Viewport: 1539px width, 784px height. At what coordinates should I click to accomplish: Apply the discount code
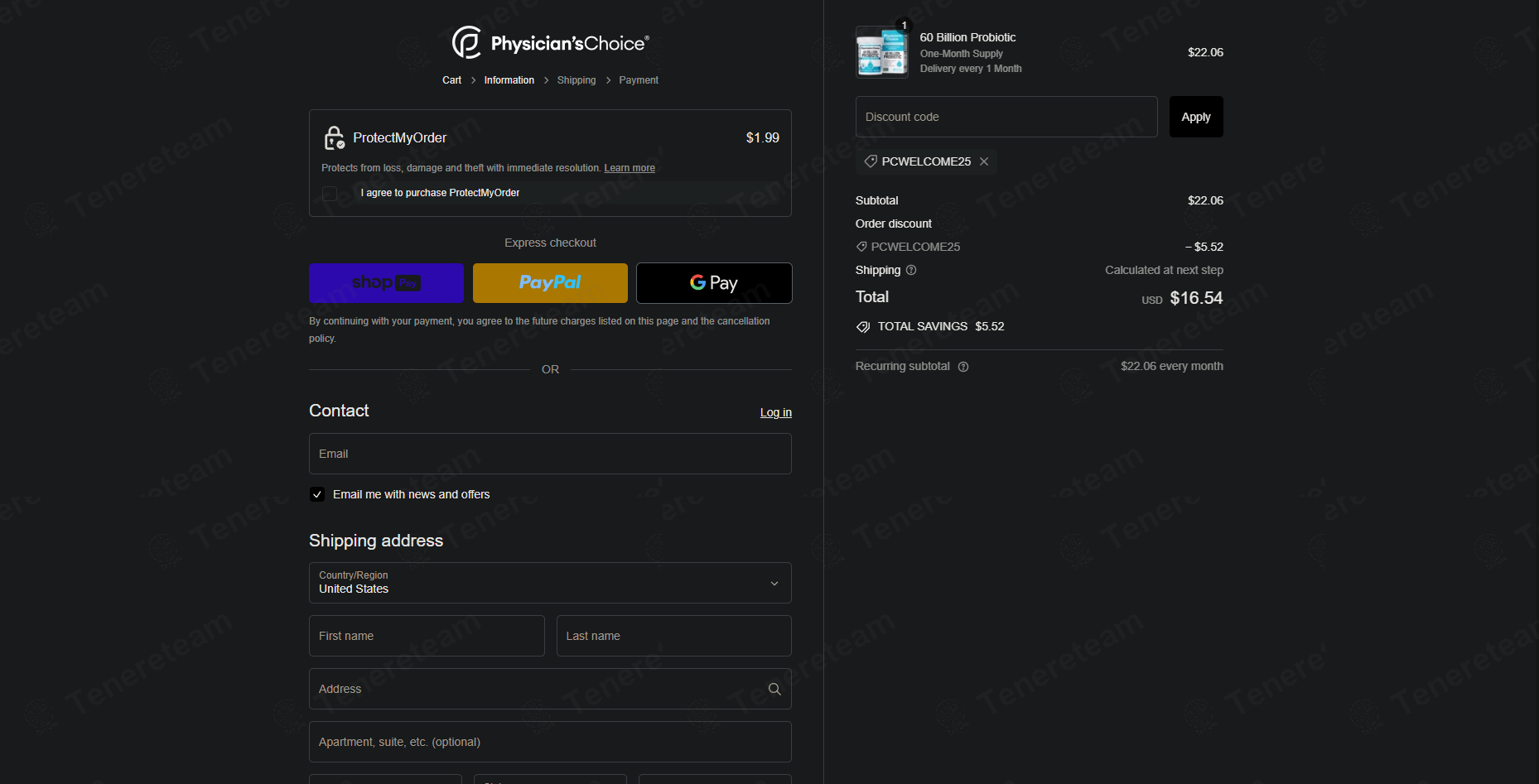(x=1196, y=117)
